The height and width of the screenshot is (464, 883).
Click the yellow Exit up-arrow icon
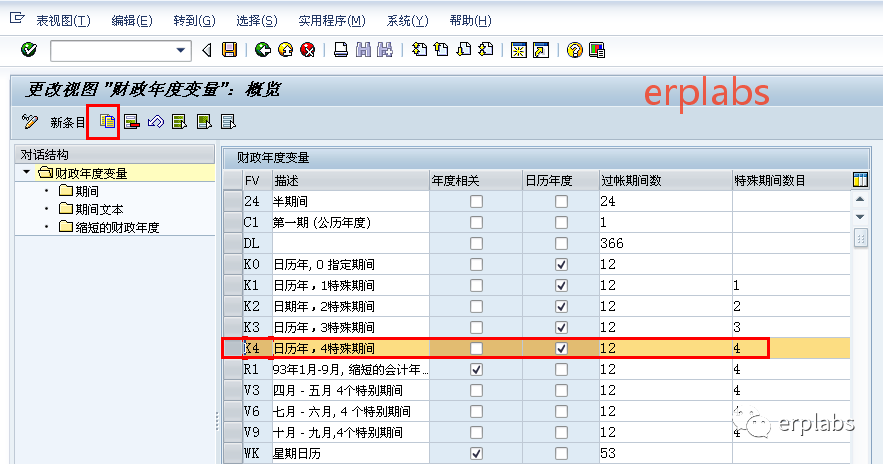pos(286,50)
